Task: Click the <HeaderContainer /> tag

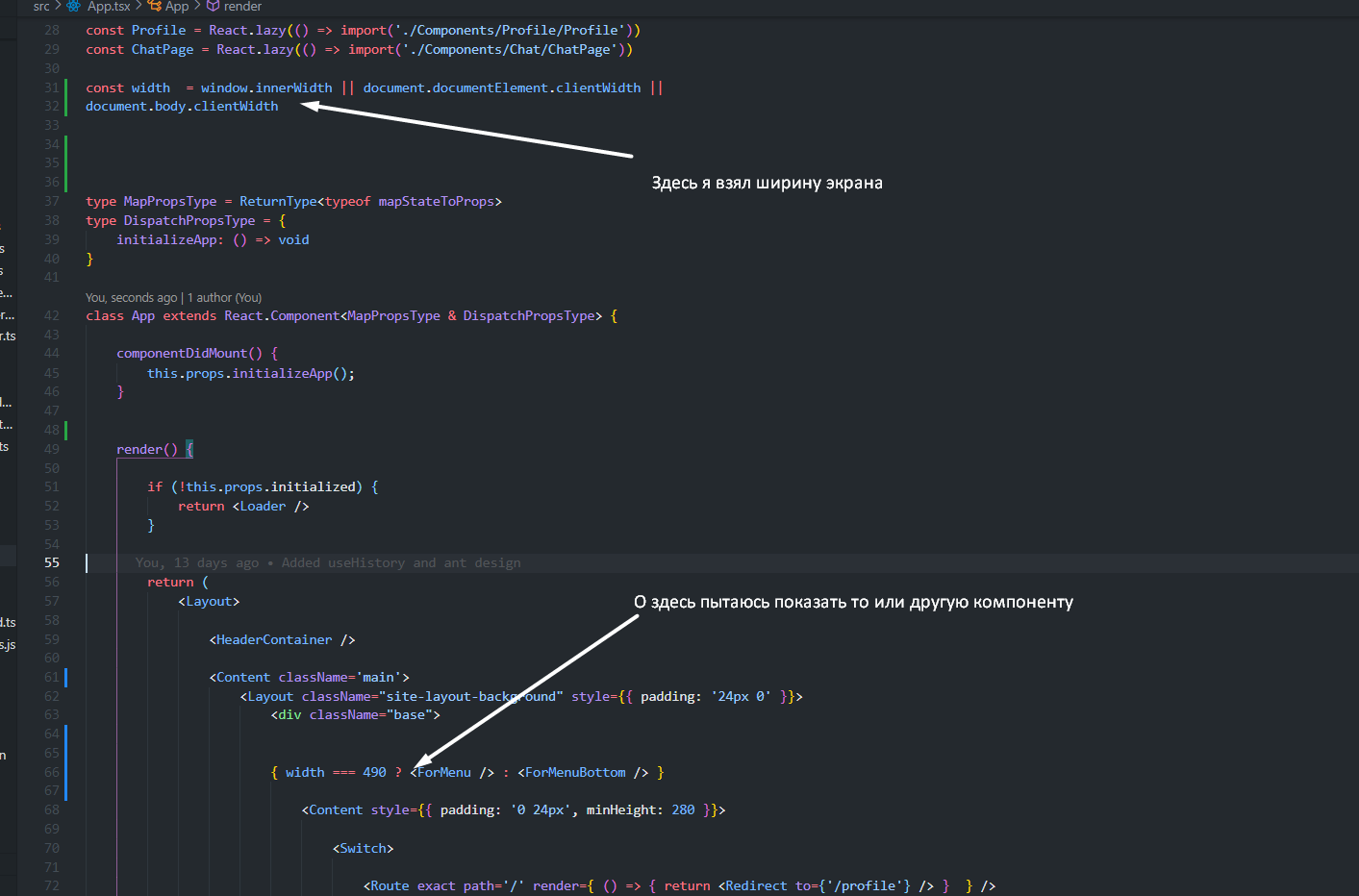Action: pos(282,640)
